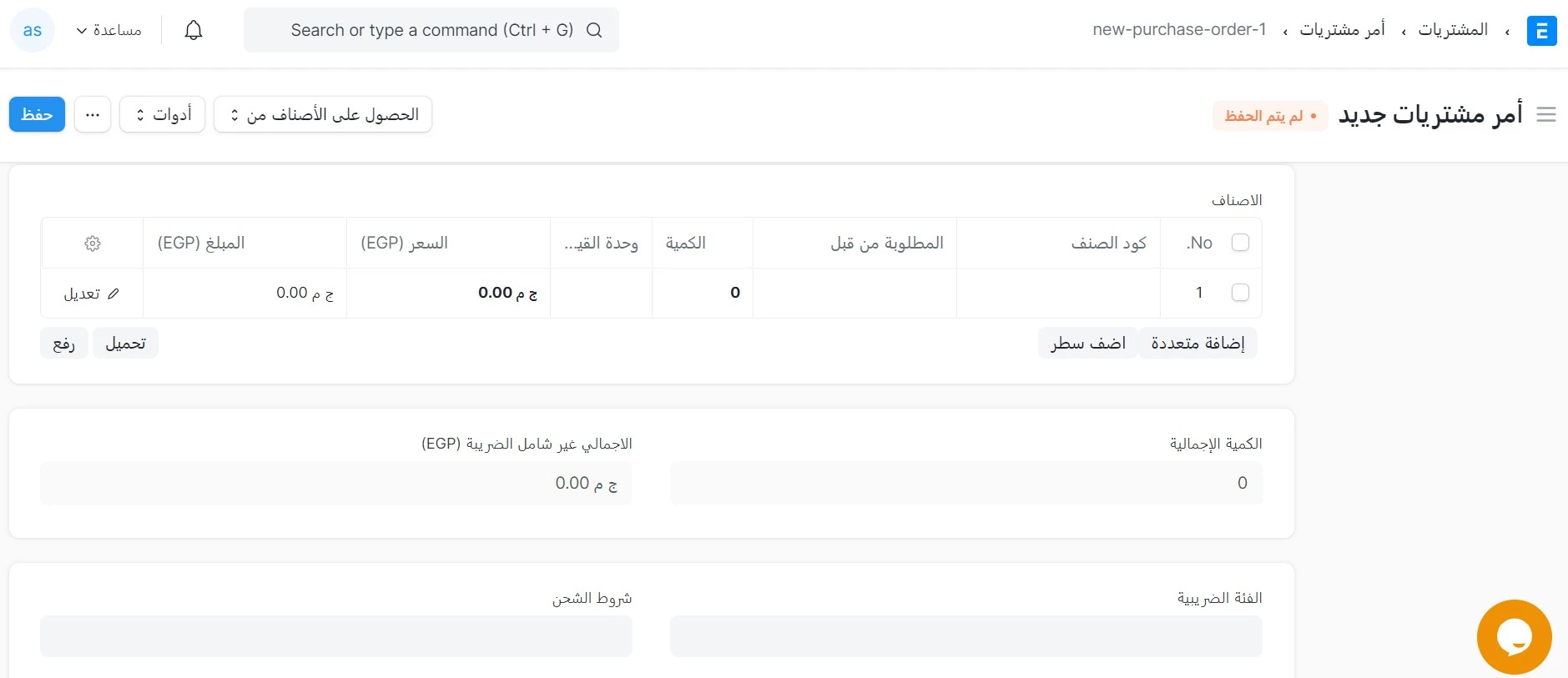Go to المشتريات breadcrumb

point(1453,30)
